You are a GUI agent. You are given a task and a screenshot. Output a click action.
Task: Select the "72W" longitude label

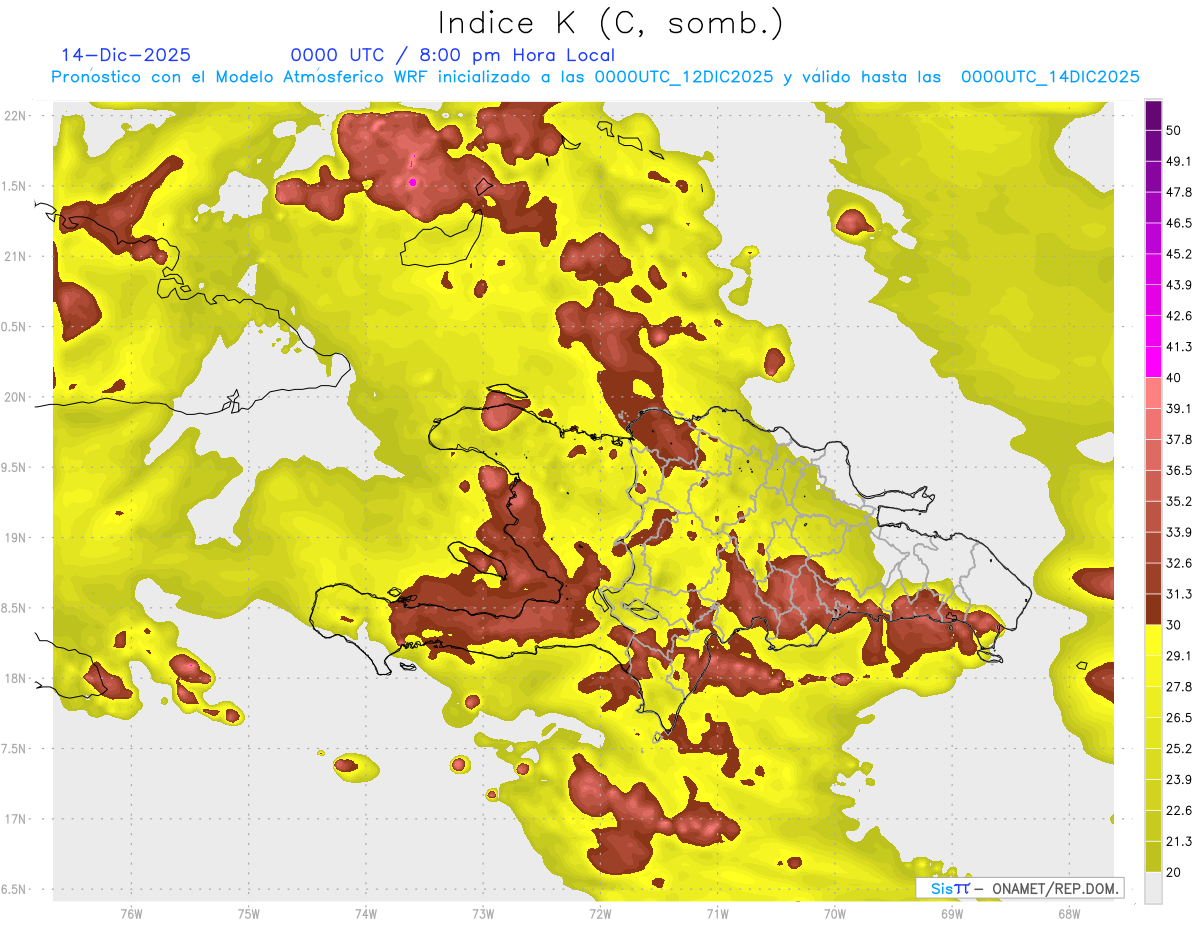(600, 913)
